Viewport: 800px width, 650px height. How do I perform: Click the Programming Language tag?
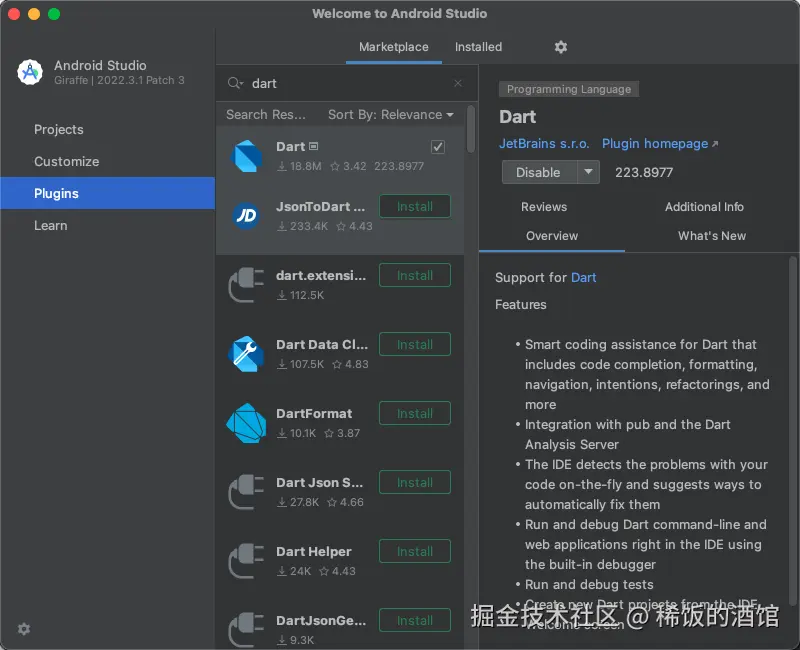click(569, 89)
